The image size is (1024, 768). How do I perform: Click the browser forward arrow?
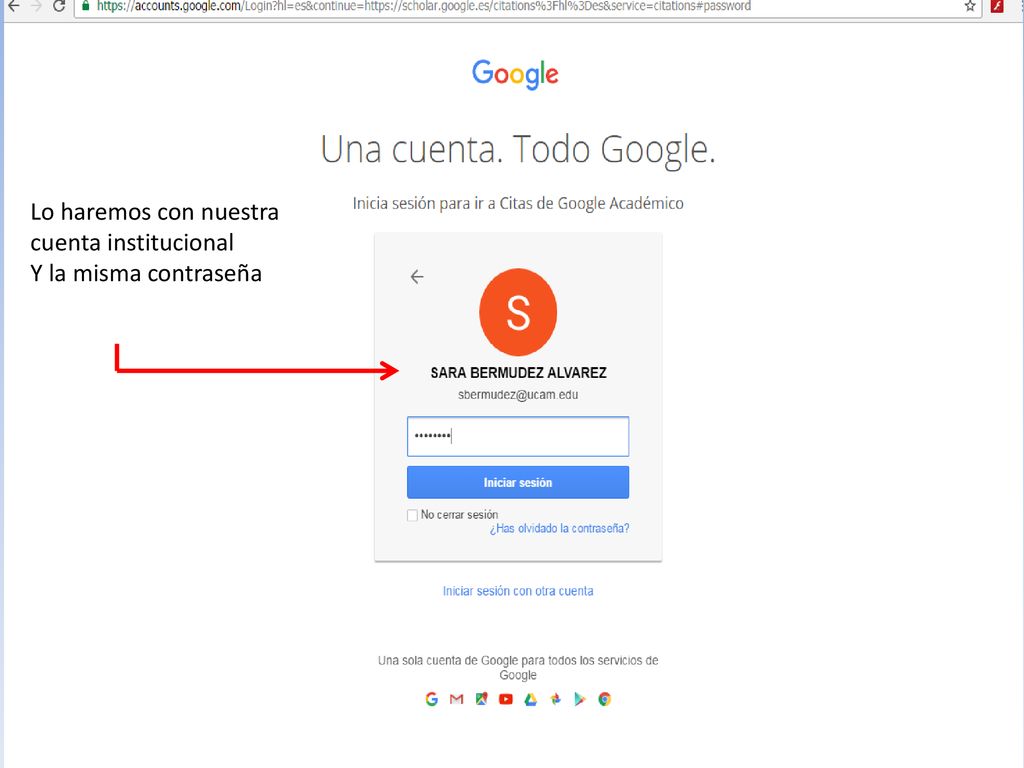tap(36, 7)
